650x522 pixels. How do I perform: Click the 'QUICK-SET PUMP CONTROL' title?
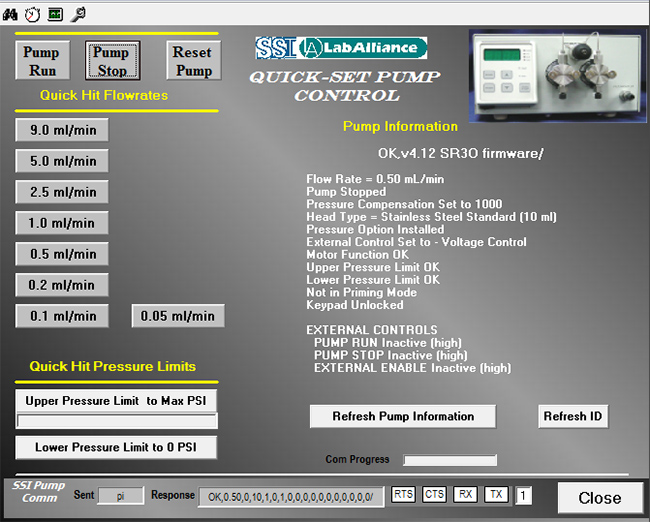[345, 86]
